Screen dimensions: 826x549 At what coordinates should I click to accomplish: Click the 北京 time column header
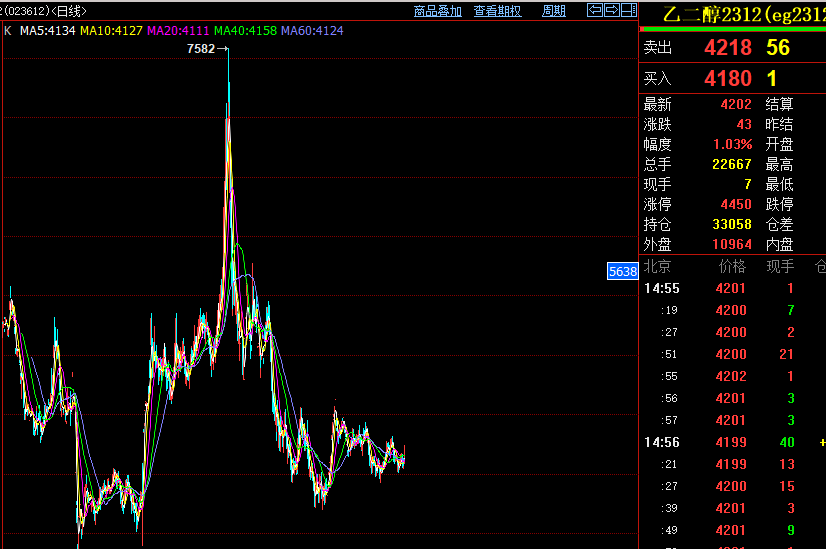pyautogui.click(x=657, y=267)
